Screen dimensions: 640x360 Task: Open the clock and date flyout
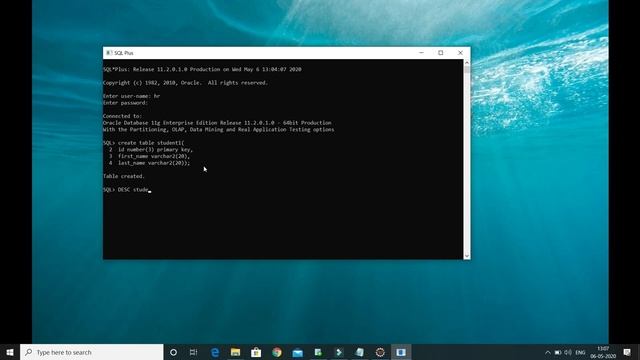point(603,352)
